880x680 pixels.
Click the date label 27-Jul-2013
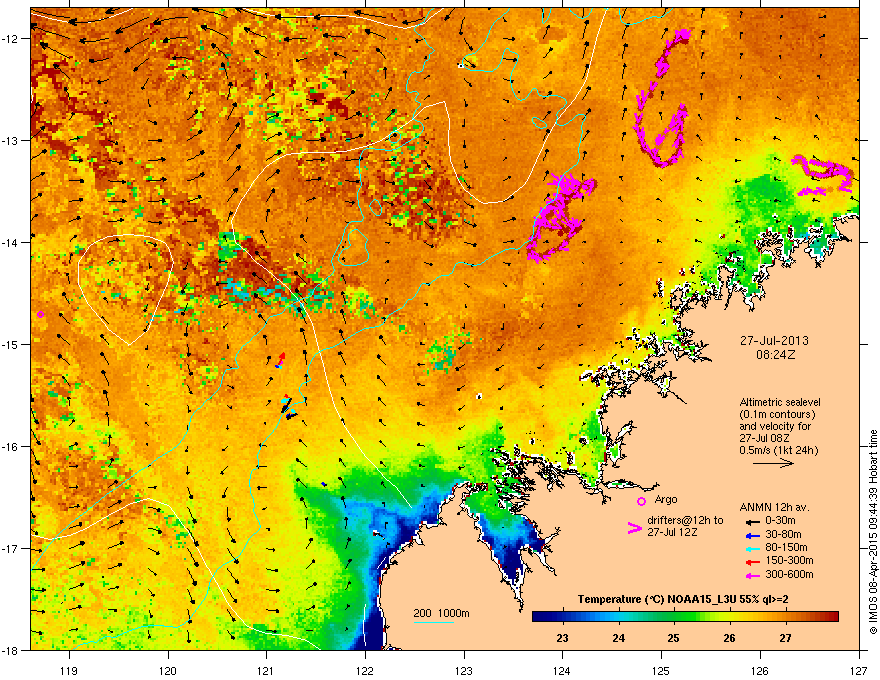[774, 341]
